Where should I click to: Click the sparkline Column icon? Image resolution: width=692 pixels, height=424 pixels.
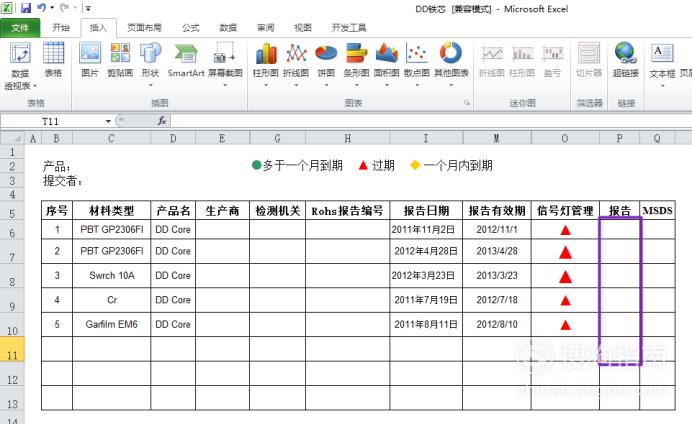tap(522, 54)
